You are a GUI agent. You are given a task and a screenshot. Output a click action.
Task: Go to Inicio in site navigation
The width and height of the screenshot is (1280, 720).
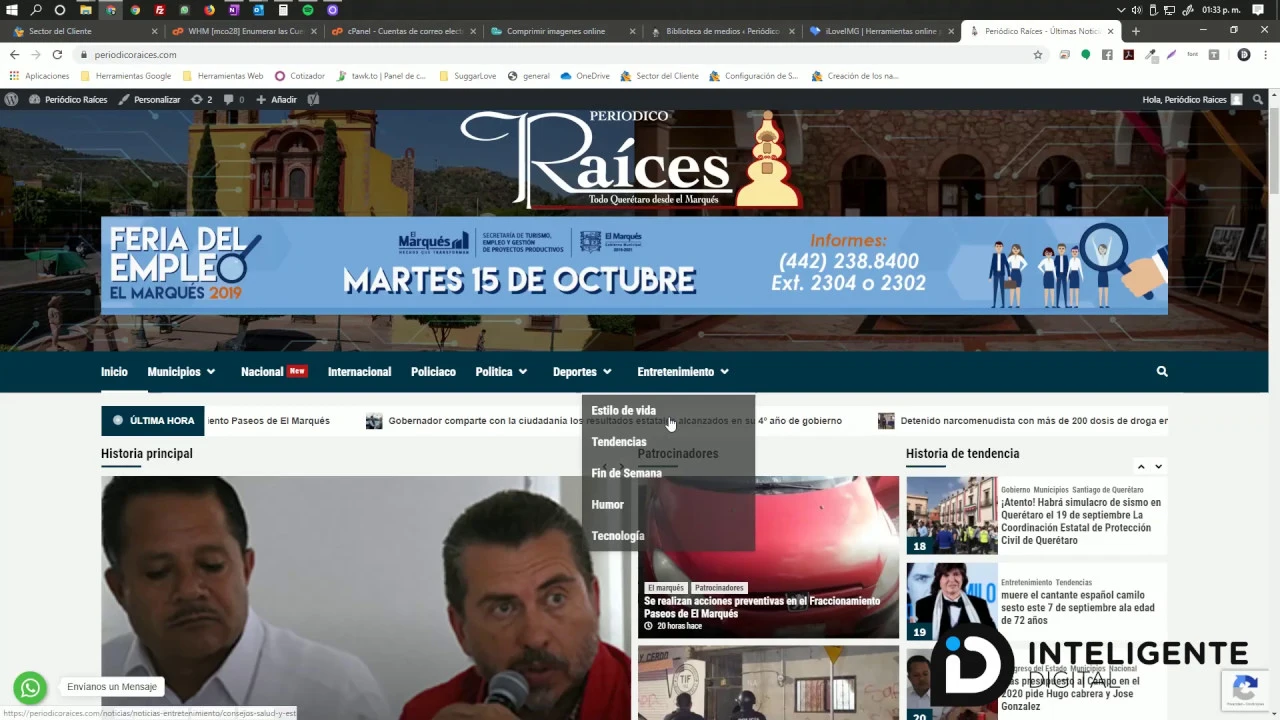coord(114,372)
